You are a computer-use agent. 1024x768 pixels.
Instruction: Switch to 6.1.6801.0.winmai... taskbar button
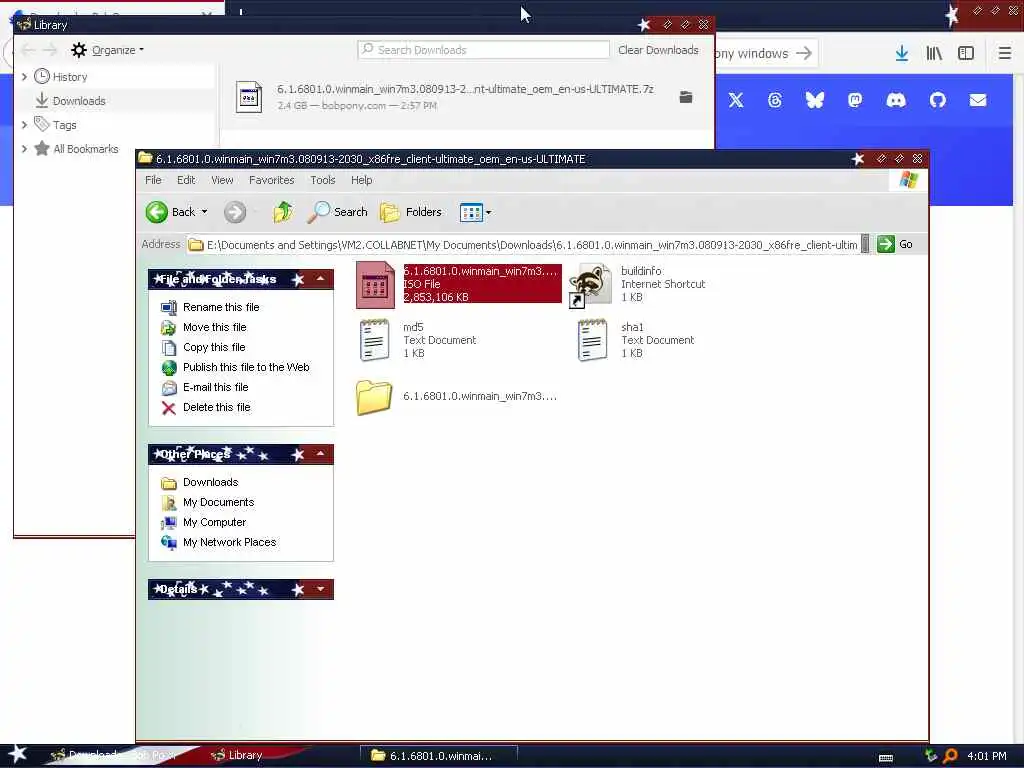click(x=439, y=756)
